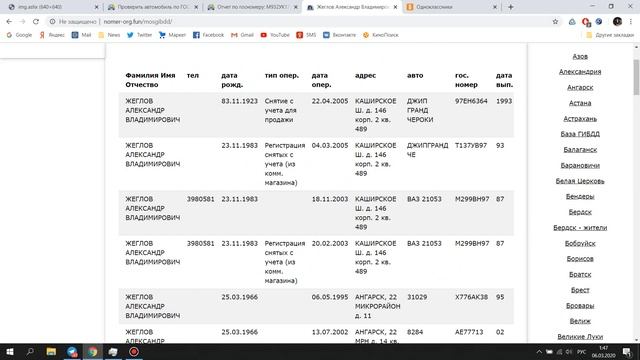Screen dimensions: 640x360
Task: Open the YouTube bookmark
Action: click(x=275, y=35)
